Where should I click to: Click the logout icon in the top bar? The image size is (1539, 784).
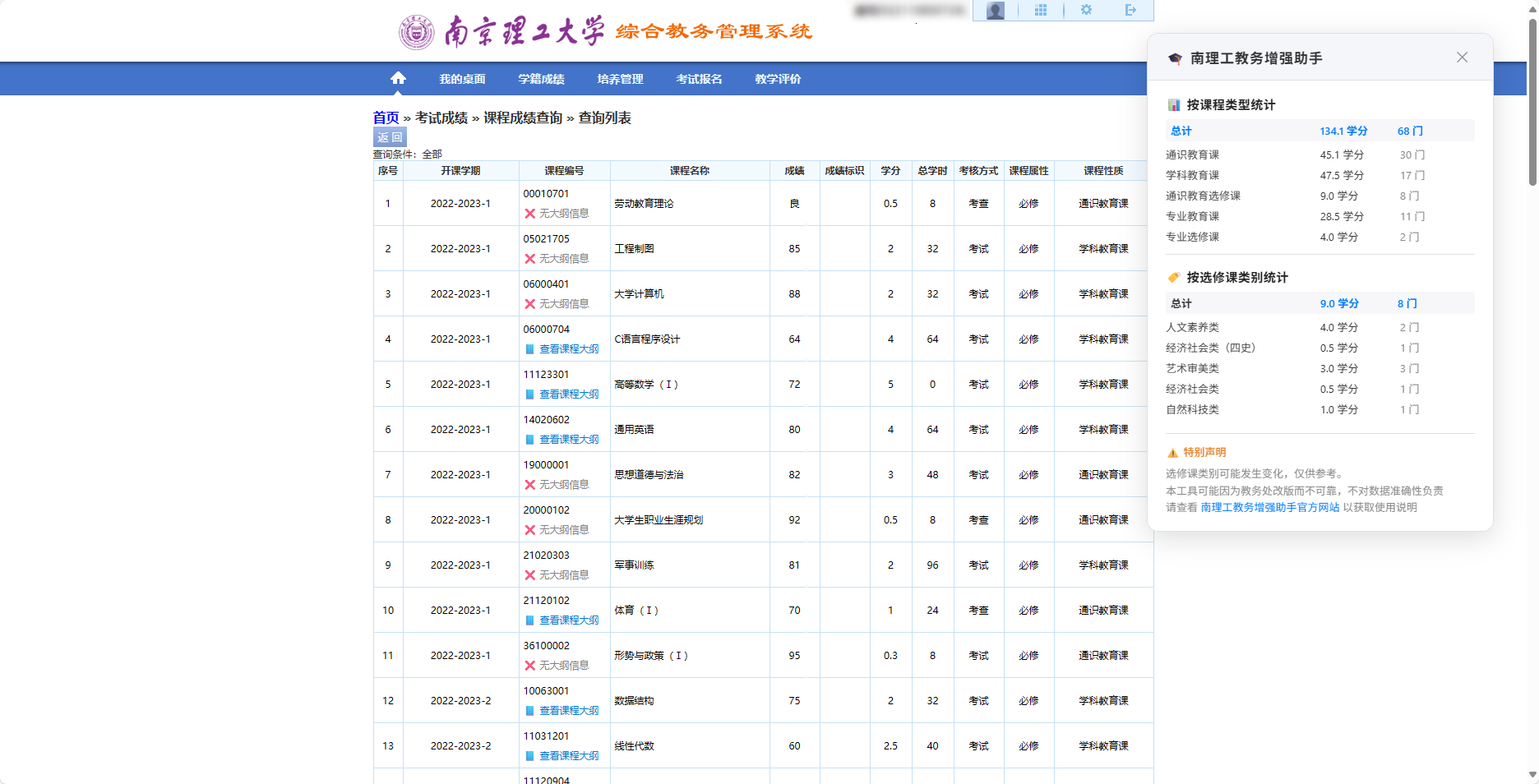tap(1132, 11)
